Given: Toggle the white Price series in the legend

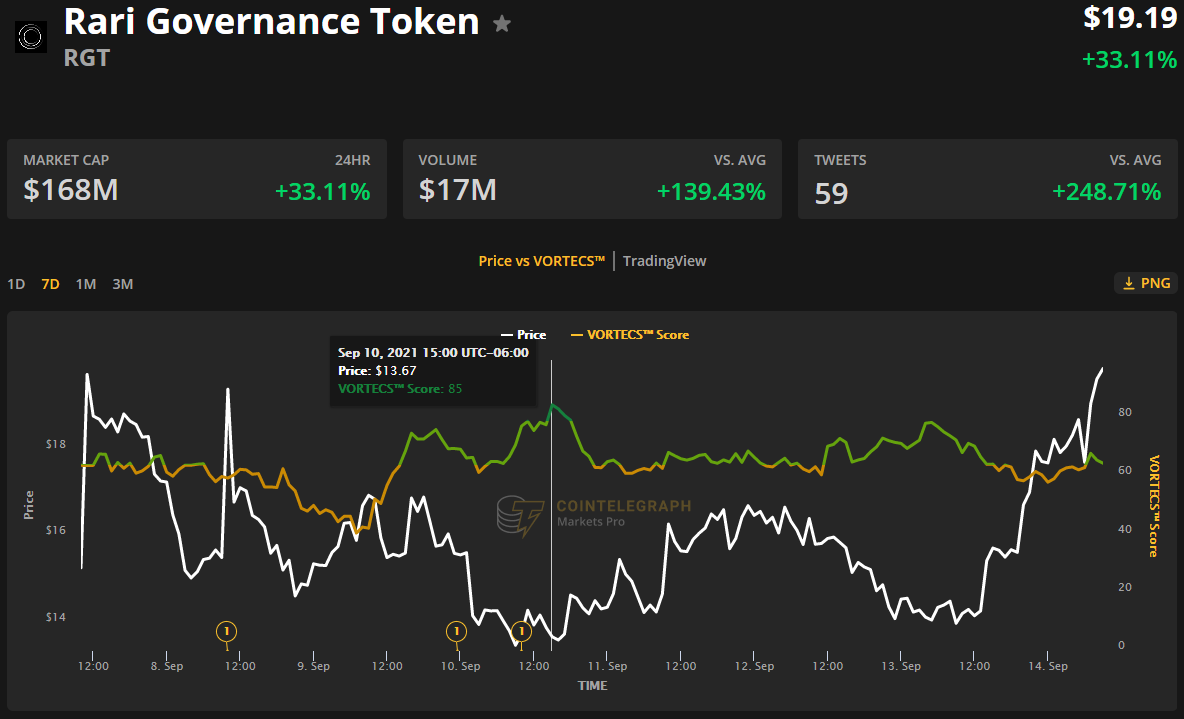Looking at the screenshot, I should point(523,334).
